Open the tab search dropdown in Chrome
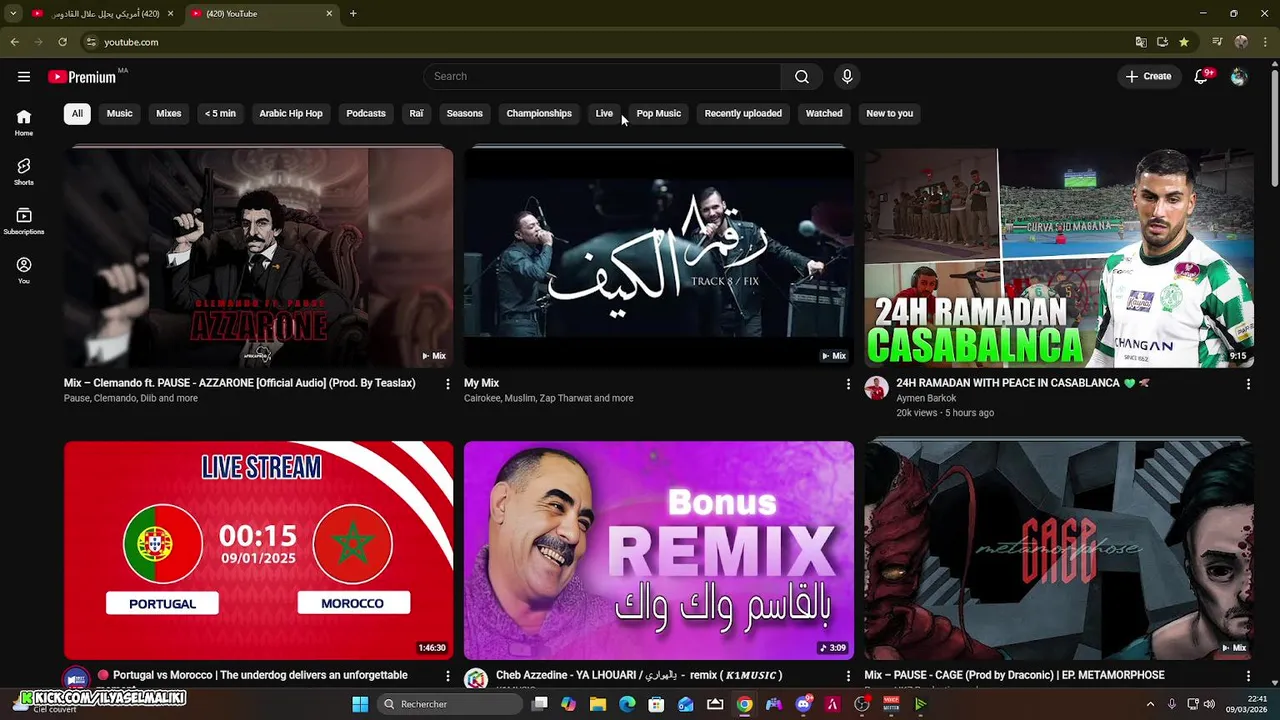This screenshot has width=1280, height=720. [x=13, y=13]
